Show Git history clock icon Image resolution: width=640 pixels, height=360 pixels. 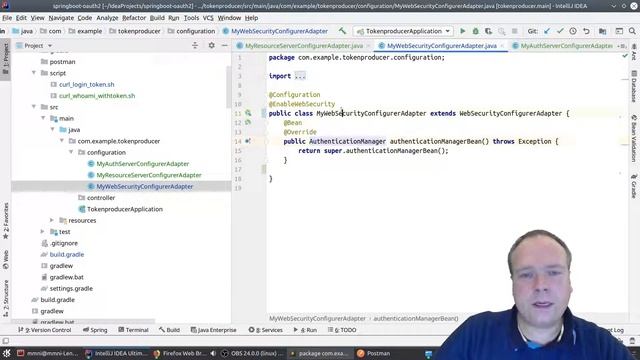point(573,31)
